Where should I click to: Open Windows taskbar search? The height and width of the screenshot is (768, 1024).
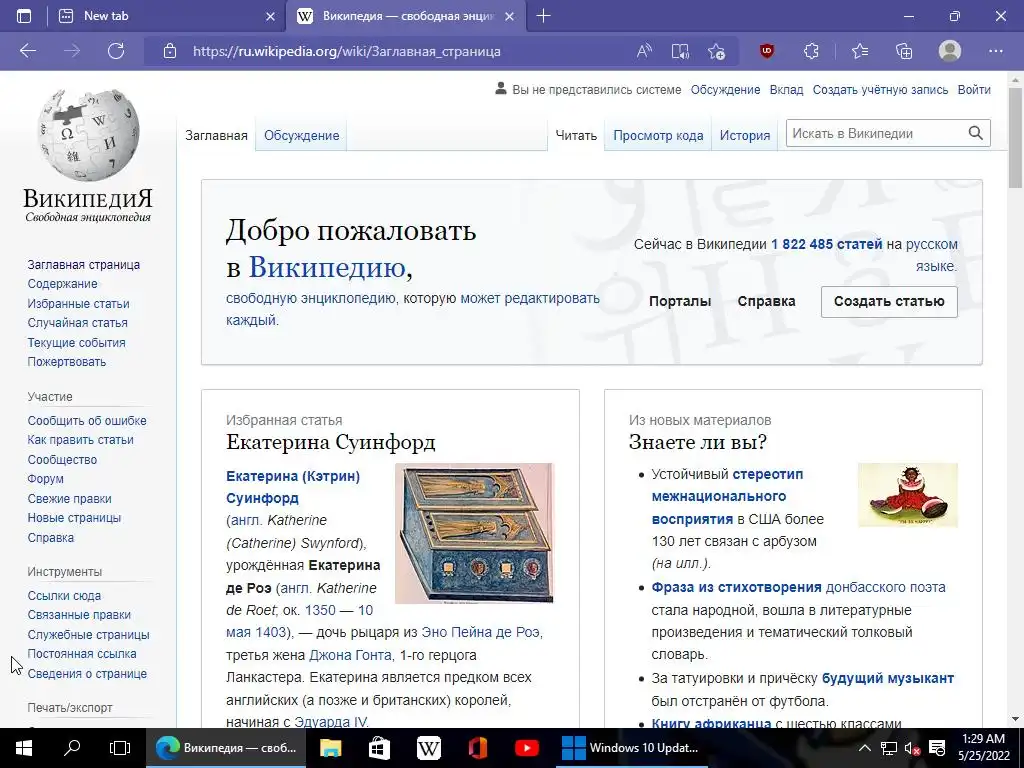(72, 748)
